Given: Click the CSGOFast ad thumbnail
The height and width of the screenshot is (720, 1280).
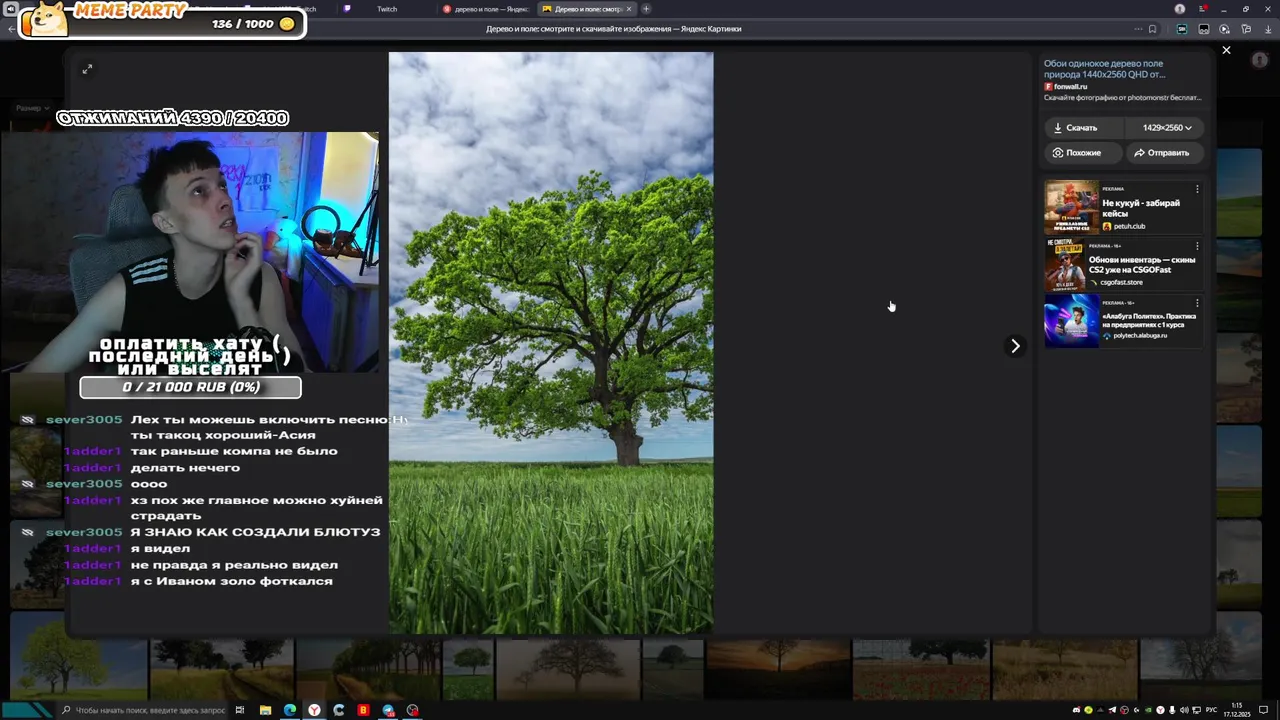Looking at the screenshot, I should tap(1066, 264).
